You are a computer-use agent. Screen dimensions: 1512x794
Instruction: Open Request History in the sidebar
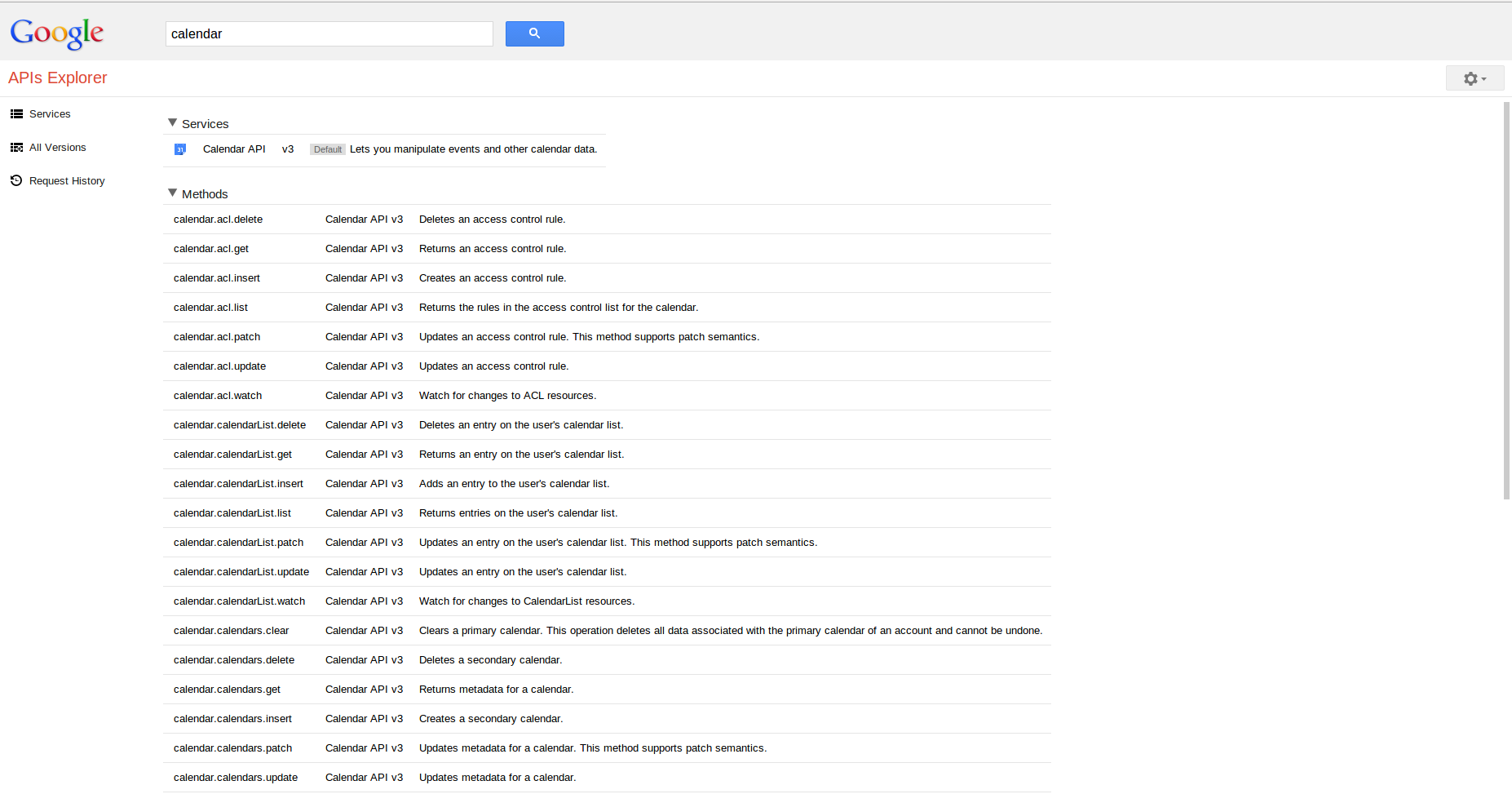(67, 181)
